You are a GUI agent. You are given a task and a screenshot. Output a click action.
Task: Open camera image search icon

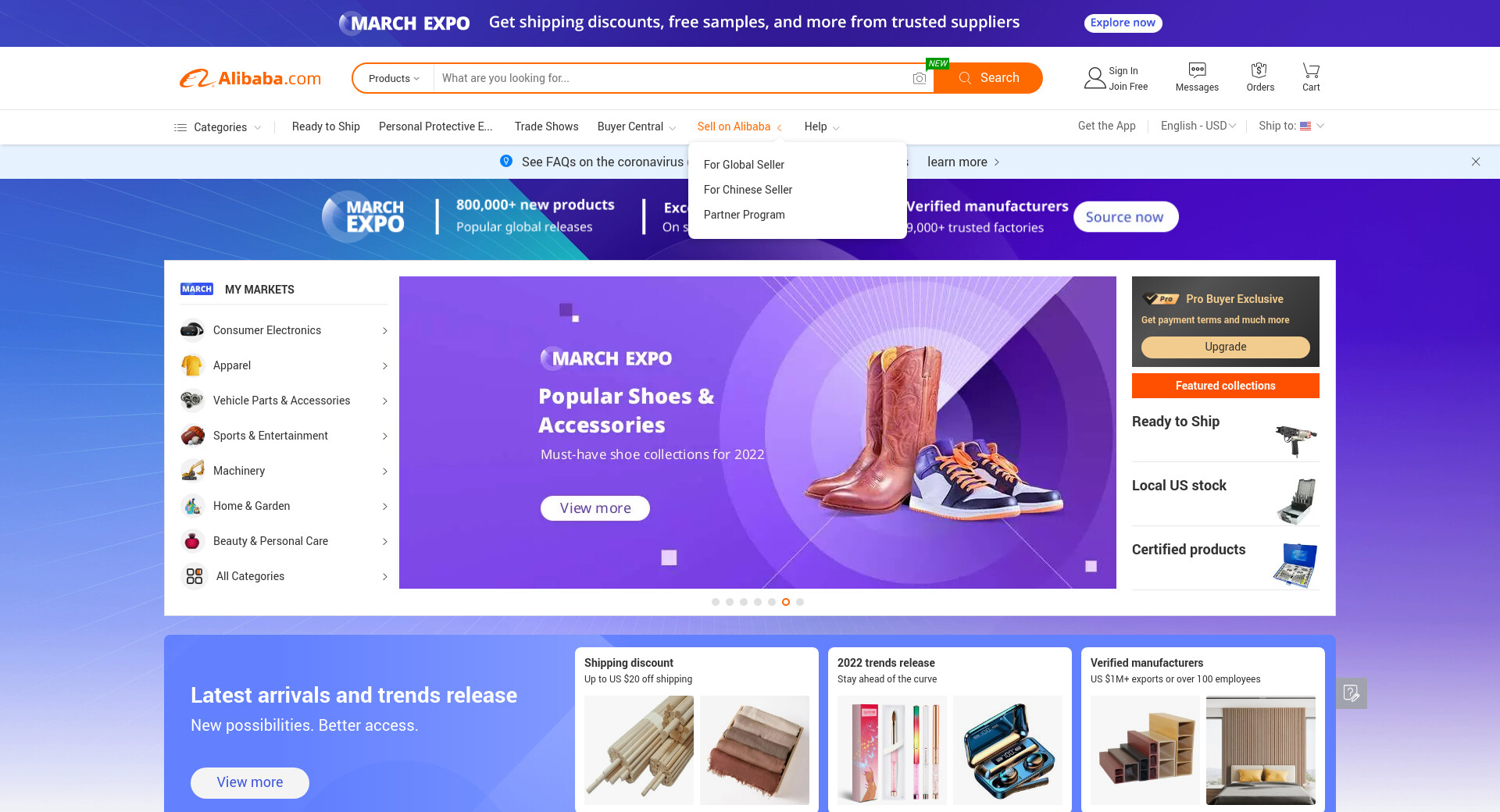(920, 78)
